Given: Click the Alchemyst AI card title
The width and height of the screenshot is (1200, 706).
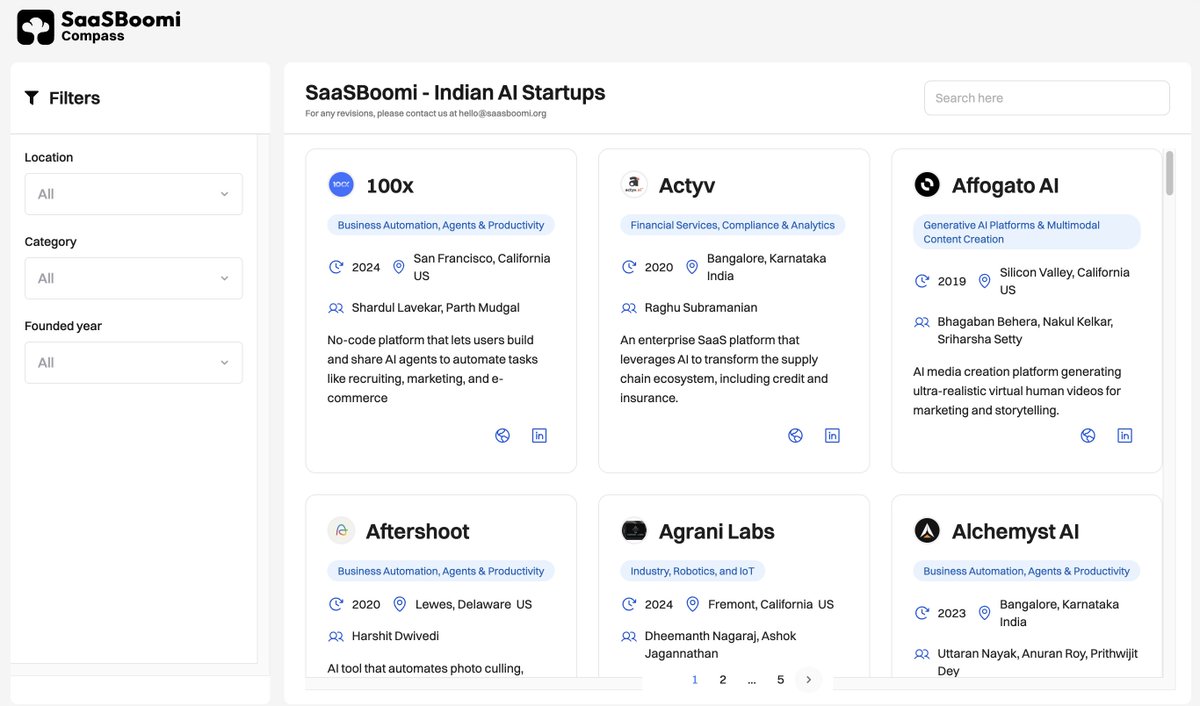Looking at the screenshot, I should pyautogui.click(x=1016, y=531).
